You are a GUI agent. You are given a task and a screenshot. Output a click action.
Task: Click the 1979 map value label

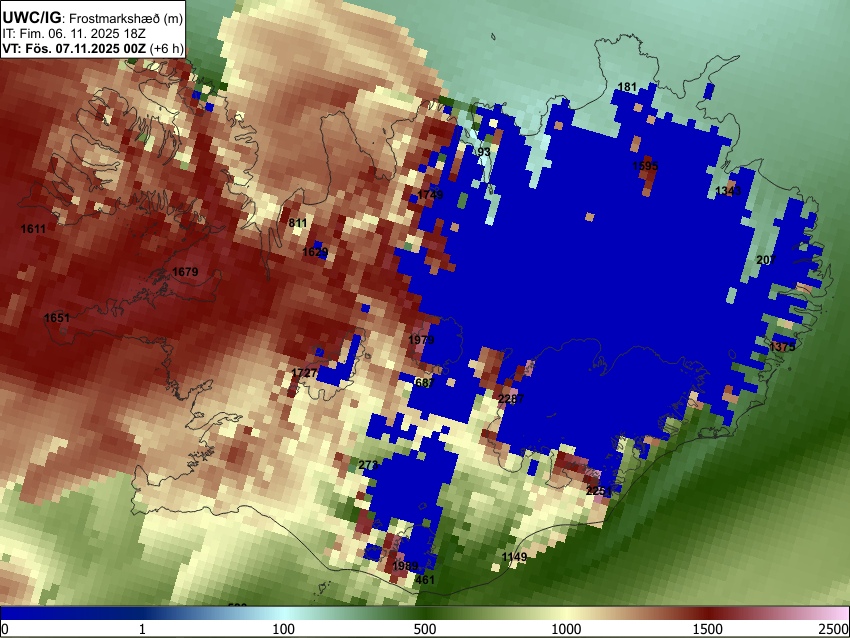coord(421,340)
